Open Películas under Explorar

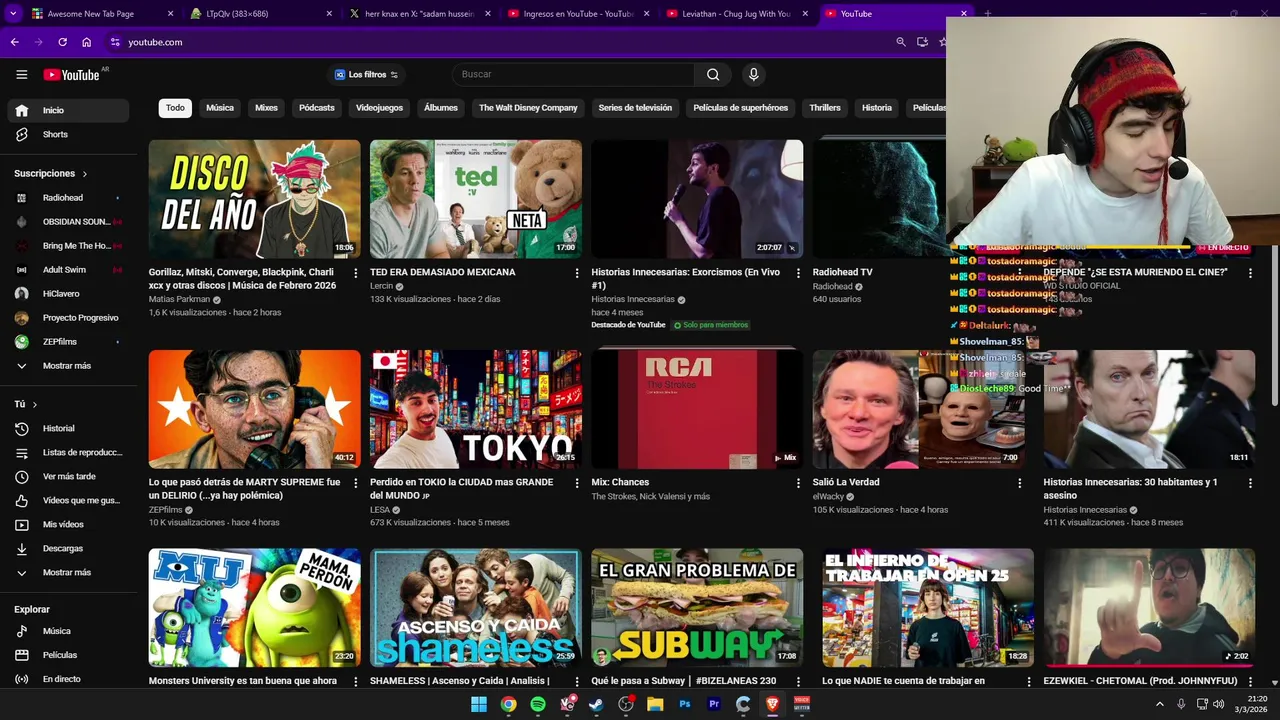click(68, 655)
